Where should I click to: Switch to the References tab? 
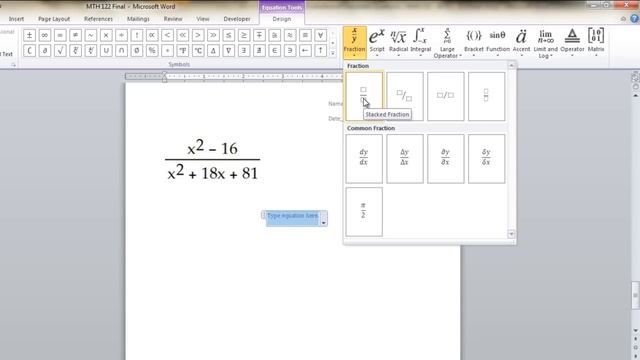tap(98, 19)
